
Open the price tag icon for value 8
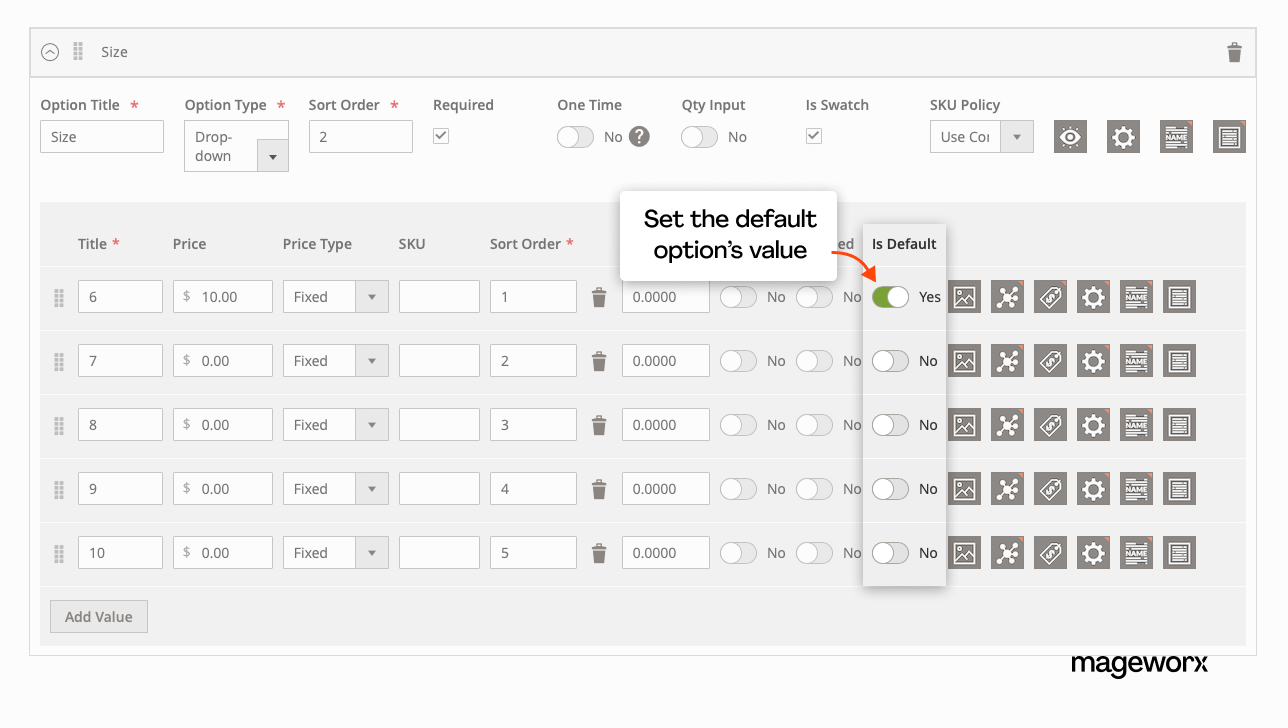click(x=1050, y=424)
